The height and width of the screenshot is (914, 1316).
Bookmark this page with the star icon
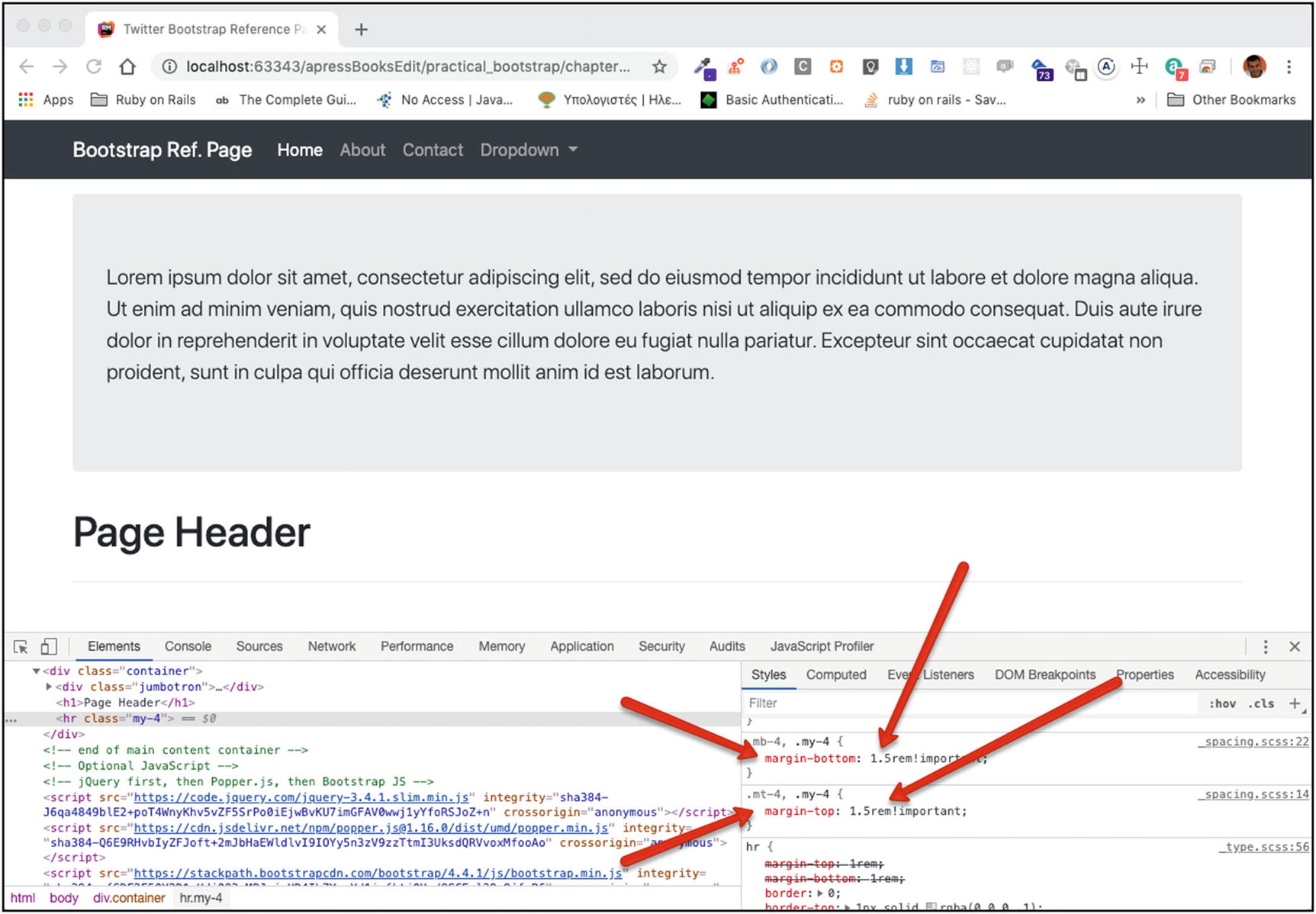[659, 67]
